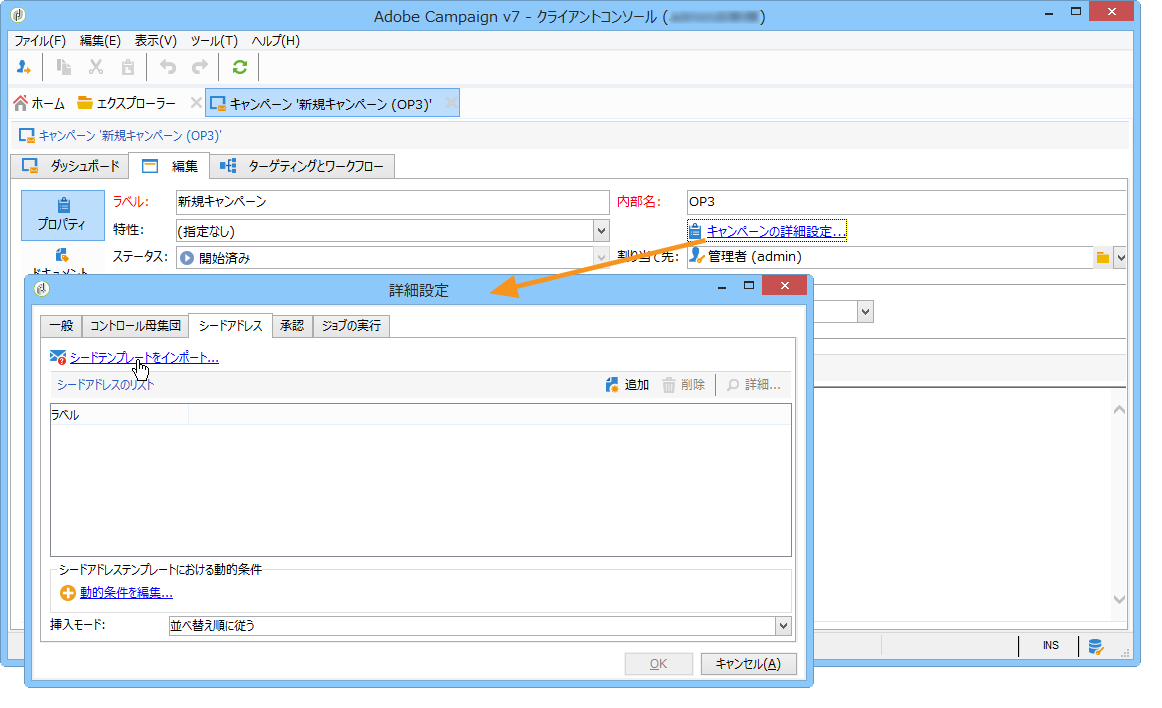Screen dimensions: 1162x708
Task: Open the 一般 tab in 詳細設定 dialog
Action: pyautogui.click(x=62, y=325)
